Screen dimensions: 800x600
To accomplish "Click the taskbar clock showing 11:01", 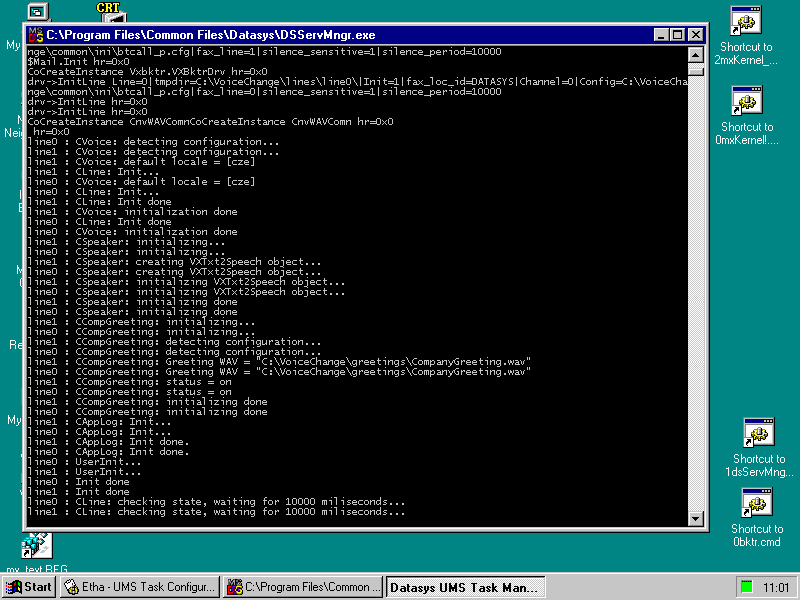I will [x=776, y=587].
